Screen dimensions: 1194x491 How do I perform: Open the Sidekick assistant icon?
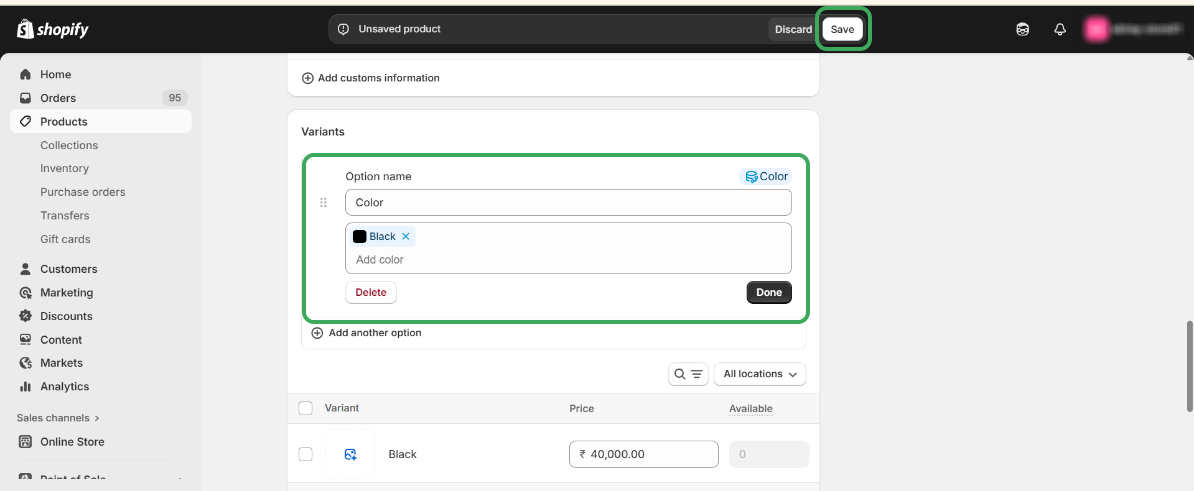click(x=1022, y=29)
